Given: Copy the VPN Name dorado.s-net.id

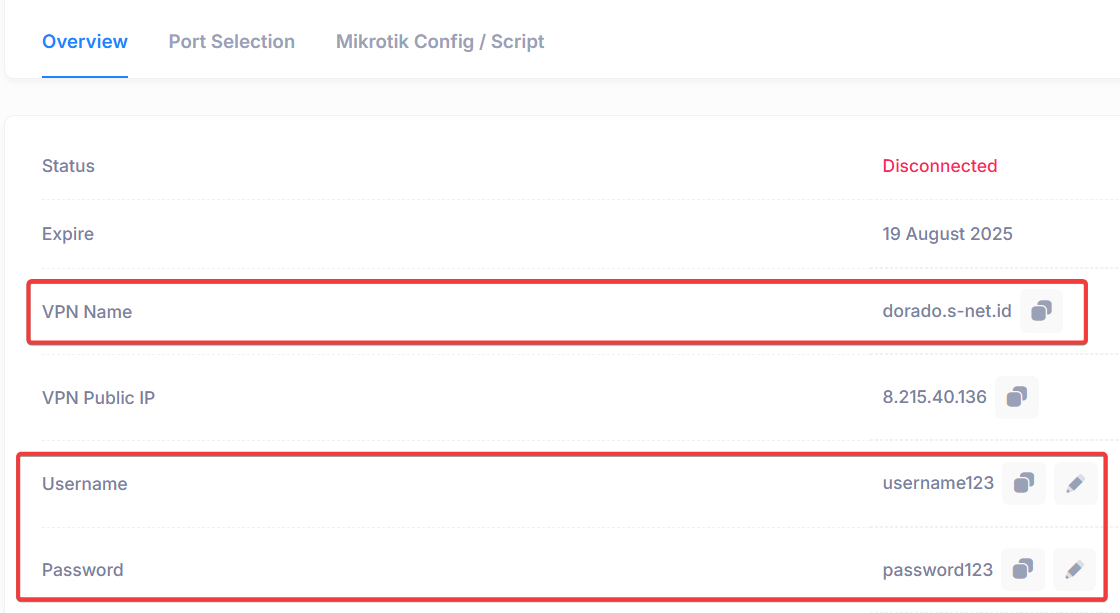Looking at the screenshot, I should click(x=1041, y=311).
